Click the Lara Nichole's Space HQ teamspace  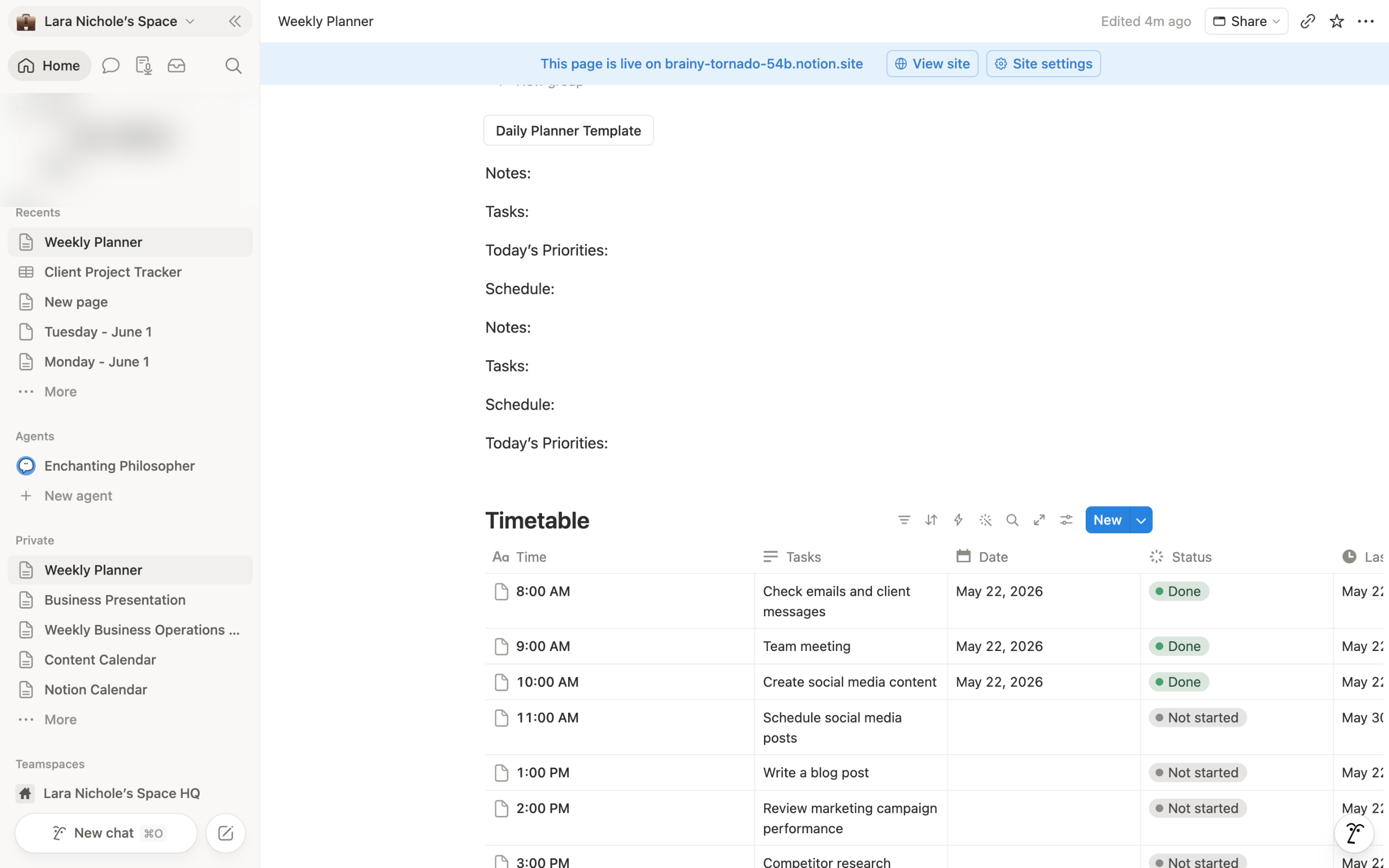pos(130,793)
